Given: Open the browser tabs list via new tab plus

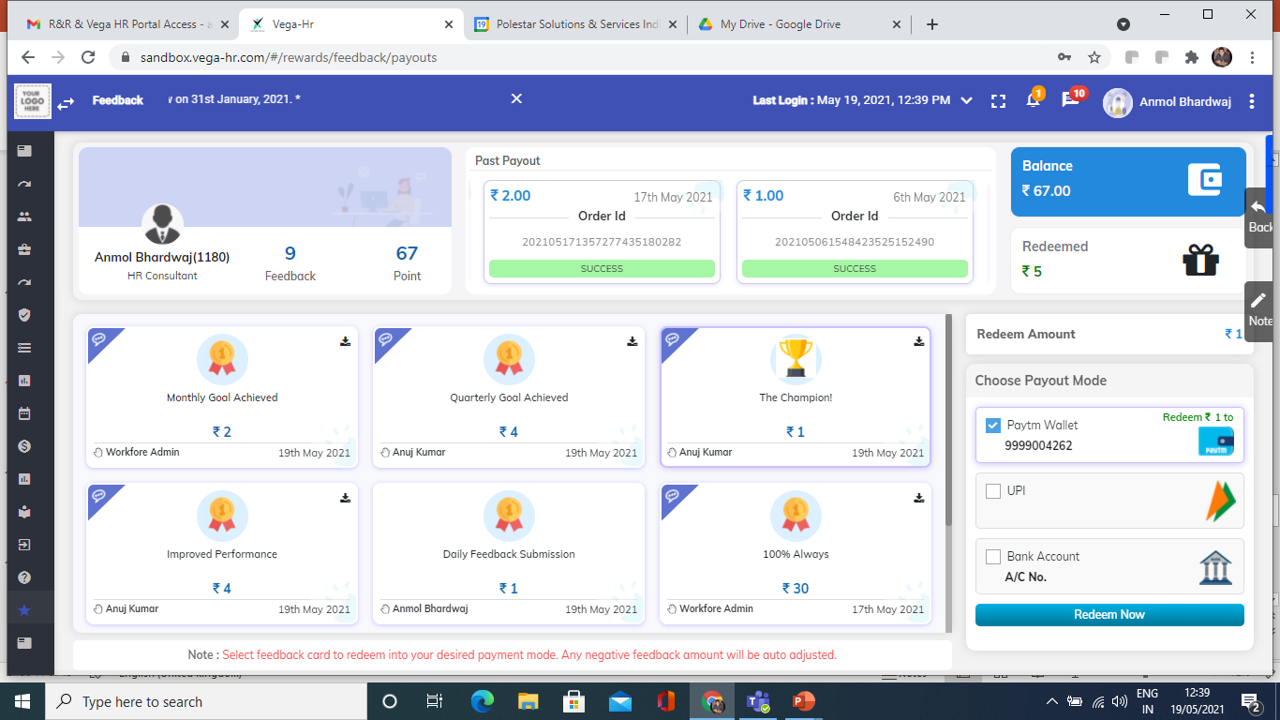Looking at the screenshot, I should tap(932, 24).
